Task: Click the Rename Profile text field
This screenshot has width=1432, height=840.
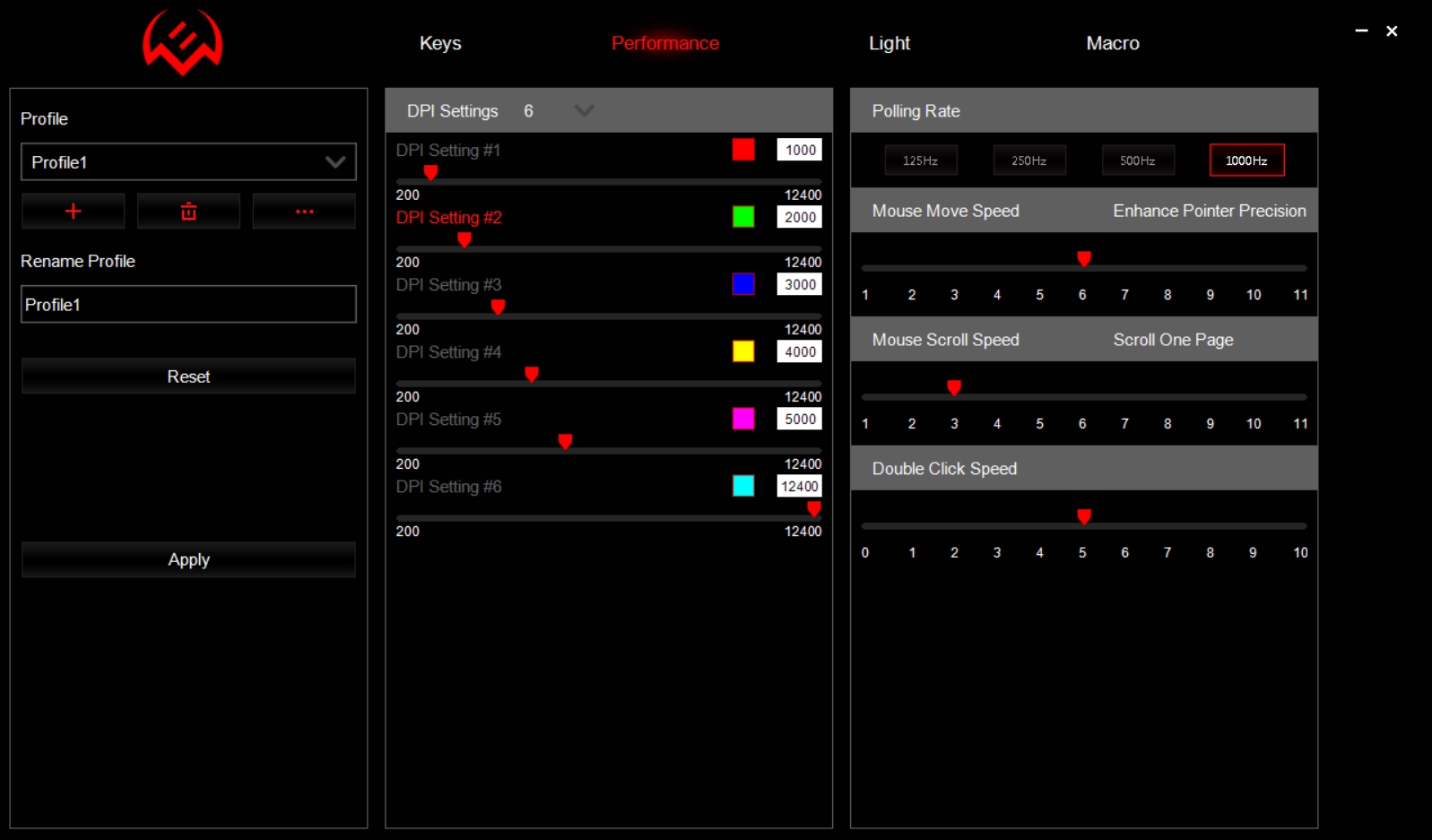Action: 188,305
